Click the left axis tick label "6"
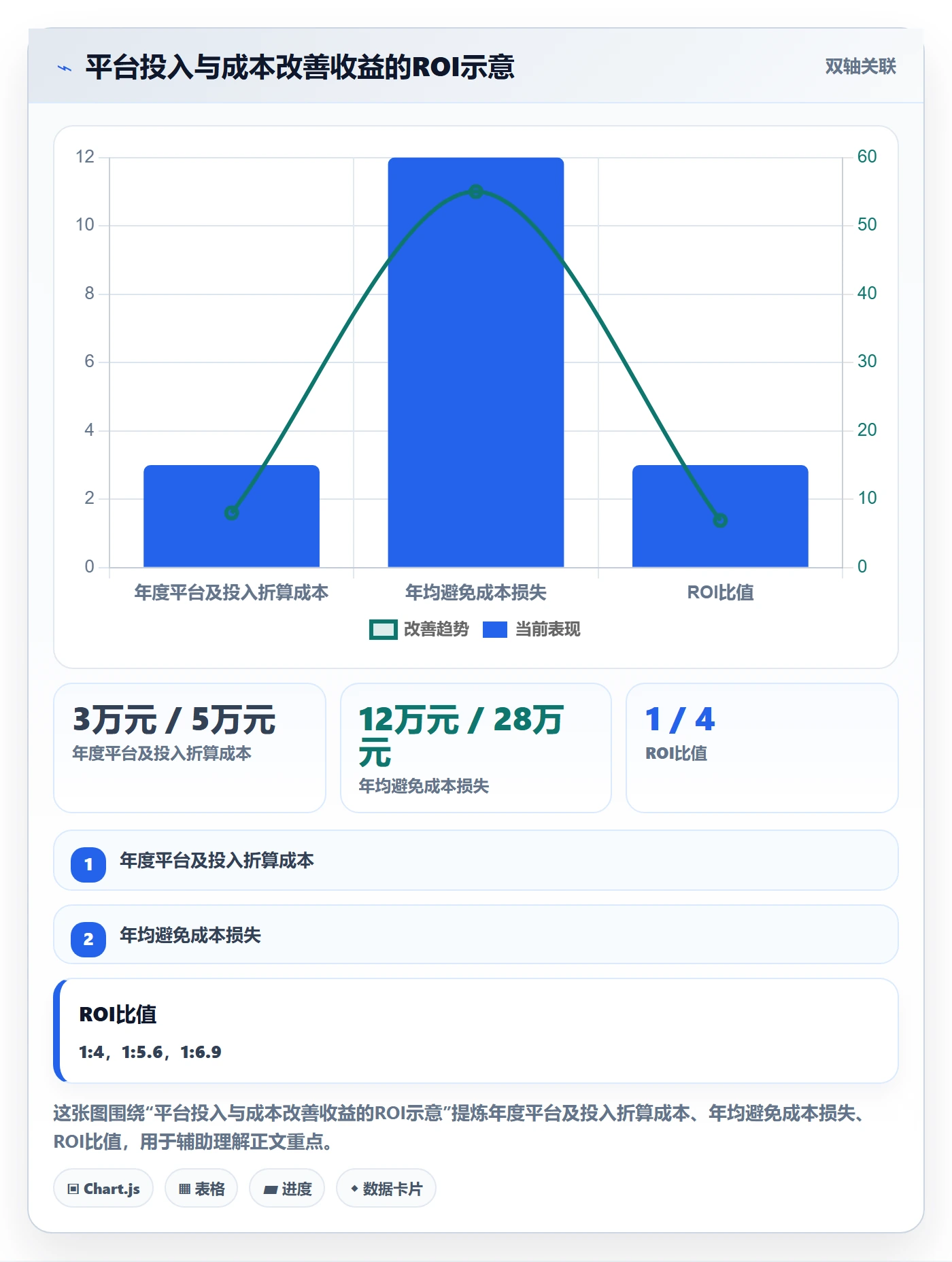The width and height of the screenshot is (952, 1262). tap(89, 362)
